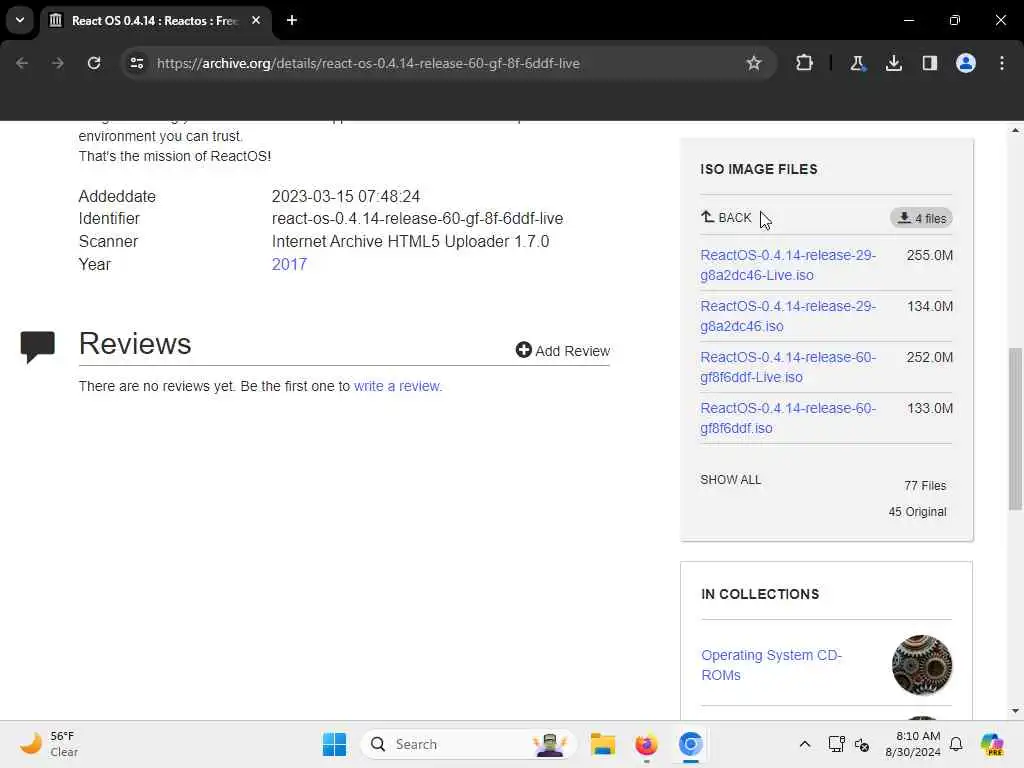The image size is (1024, 768).
Task: Click the Reviews speech bubble icon
Action: coord(37,346)
